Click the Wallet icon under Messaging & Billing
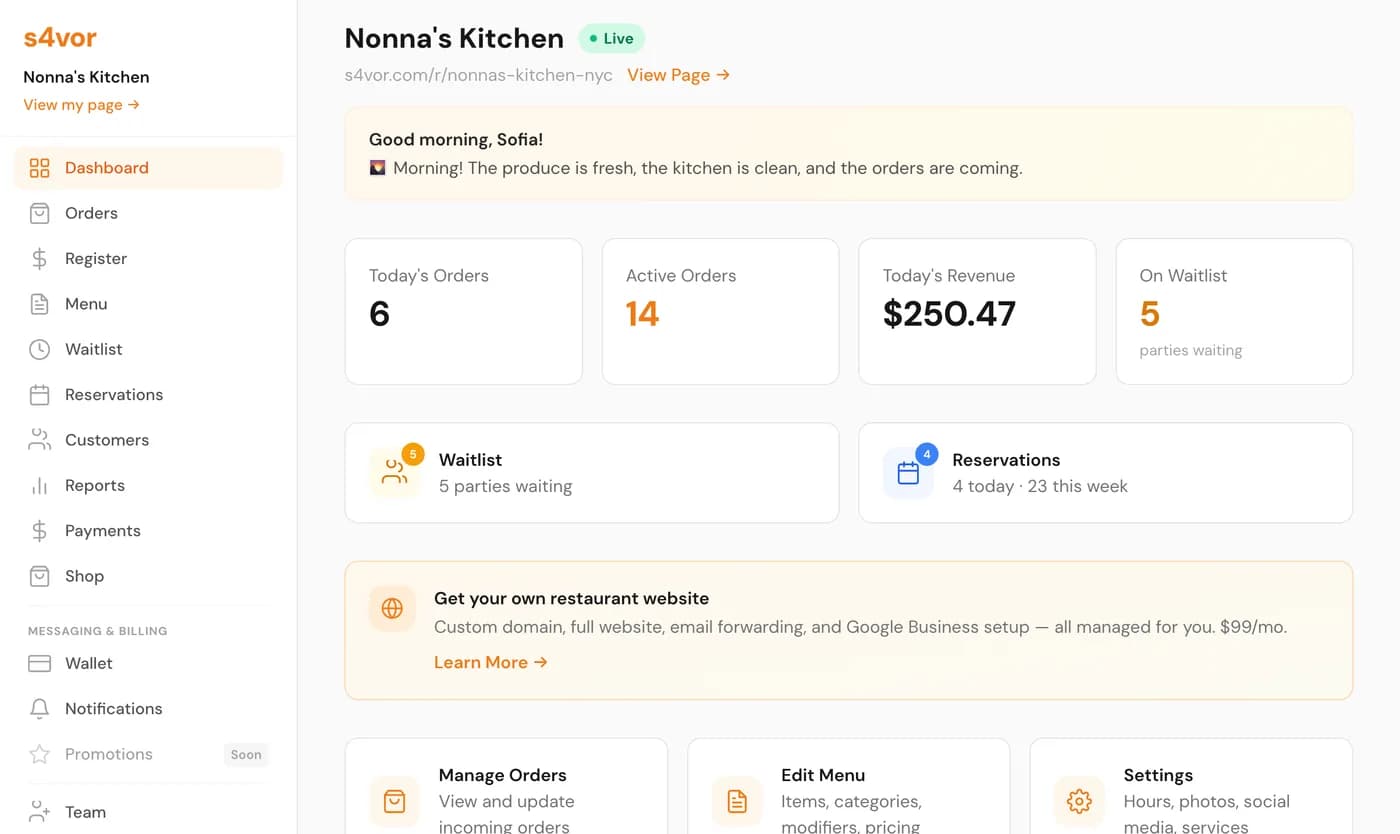 (40, 663)
